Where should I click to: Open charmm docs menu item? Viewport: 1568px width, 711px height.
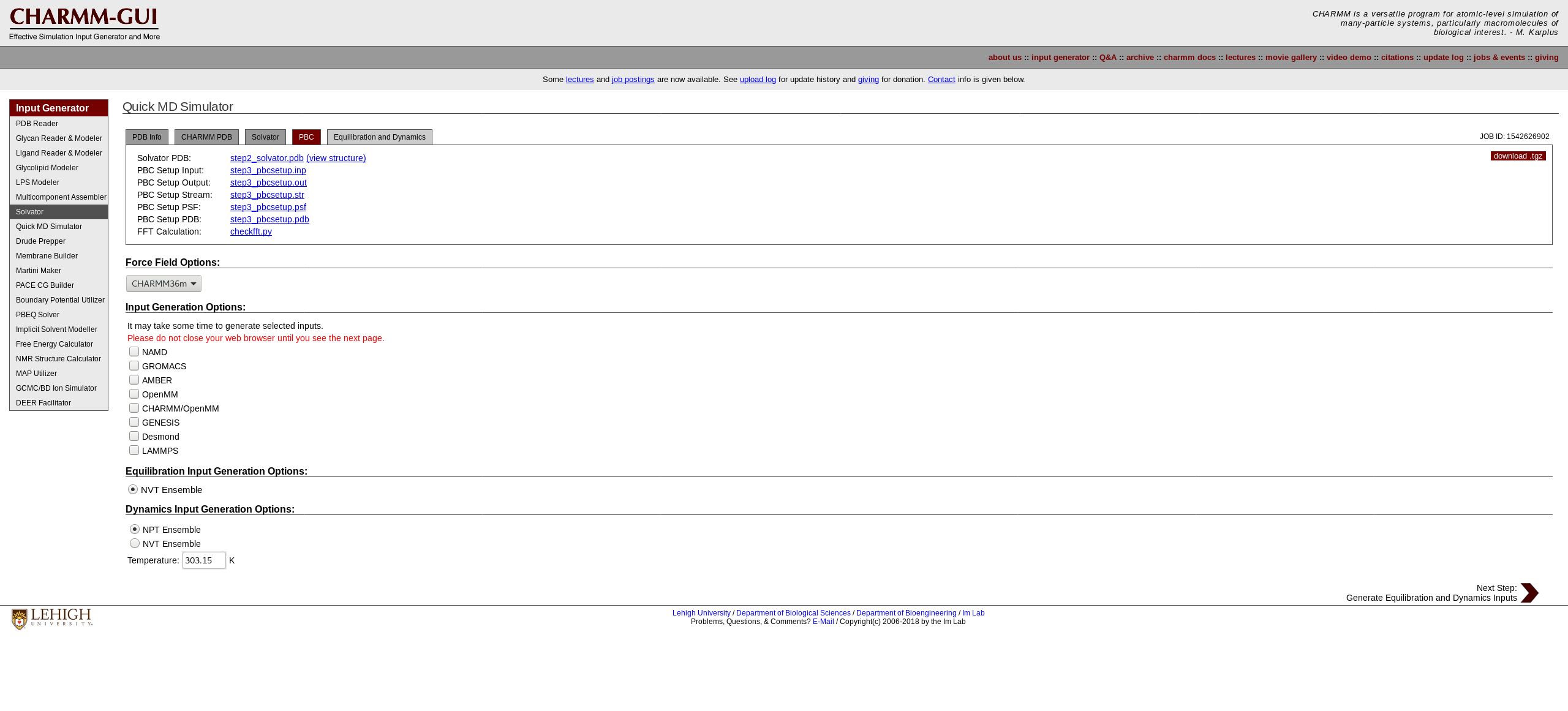[1189, 58]
